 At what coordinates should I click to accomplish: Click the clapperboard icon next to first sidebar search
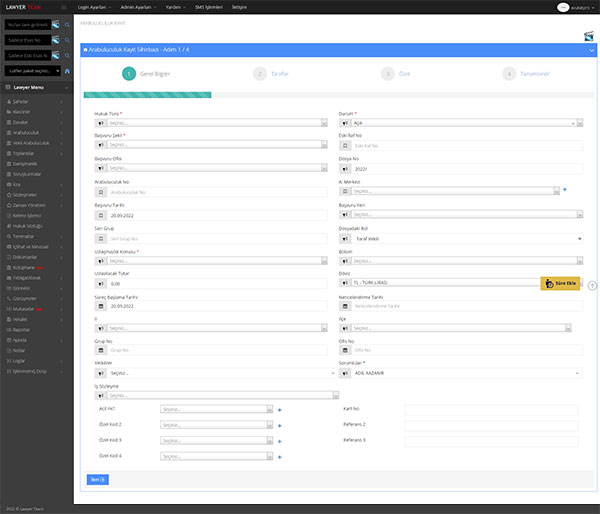(x=56, y=24)
